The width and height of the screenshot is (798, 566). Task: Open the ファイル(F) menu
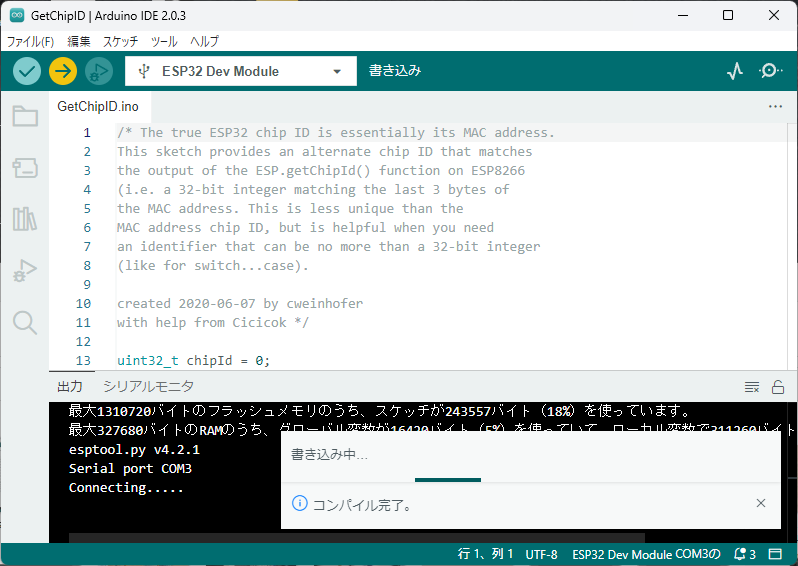(x=30, y=42)
